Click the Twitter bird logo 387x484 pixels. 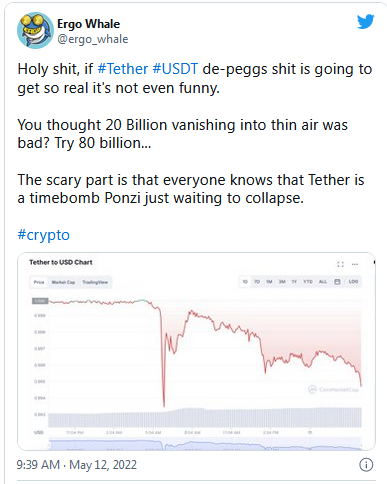point(366,22)
